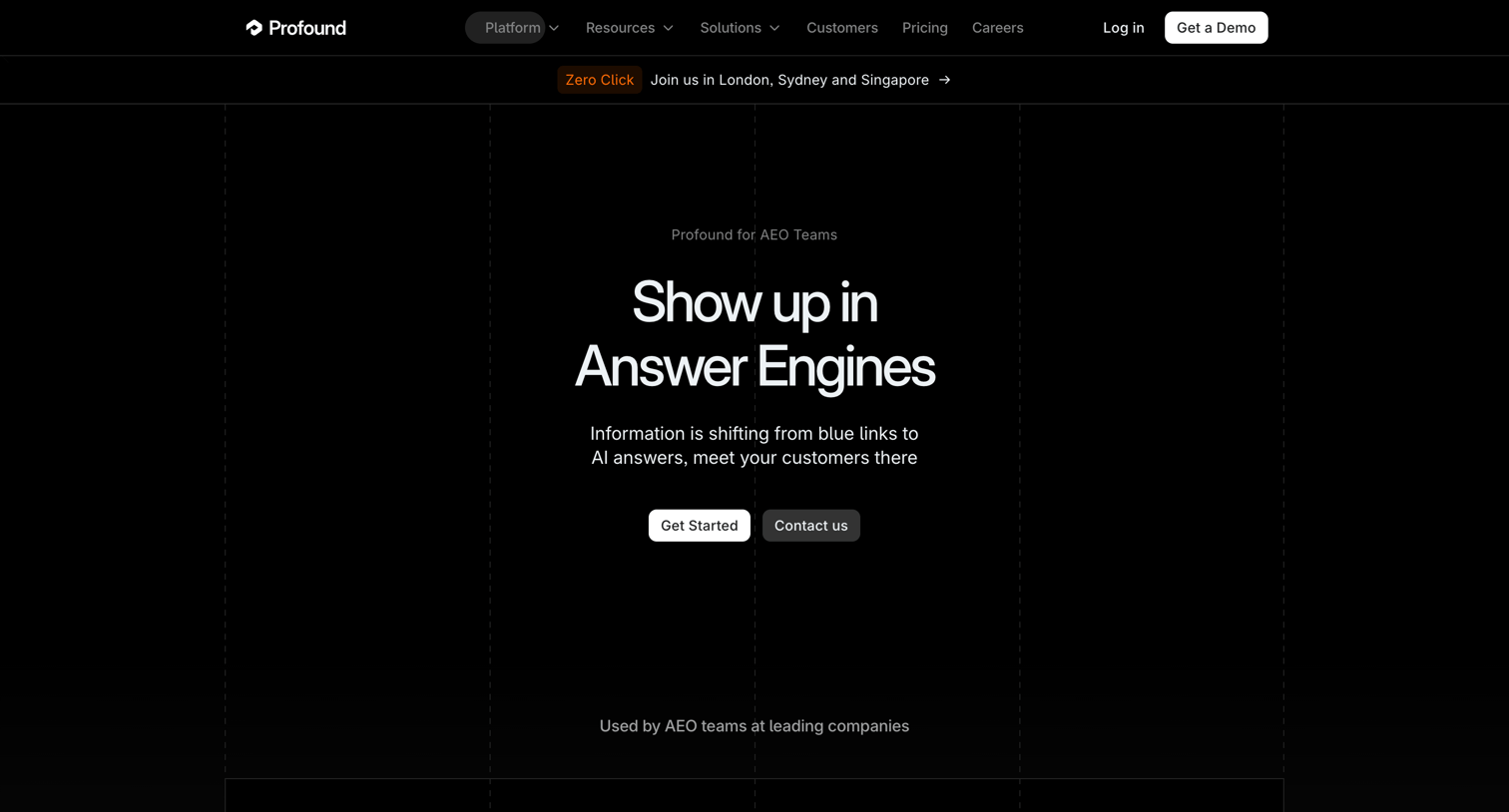This screenshot has height=812, width=1509.
Task: Open the Pricing page
Action: click(x=925, y=28)
